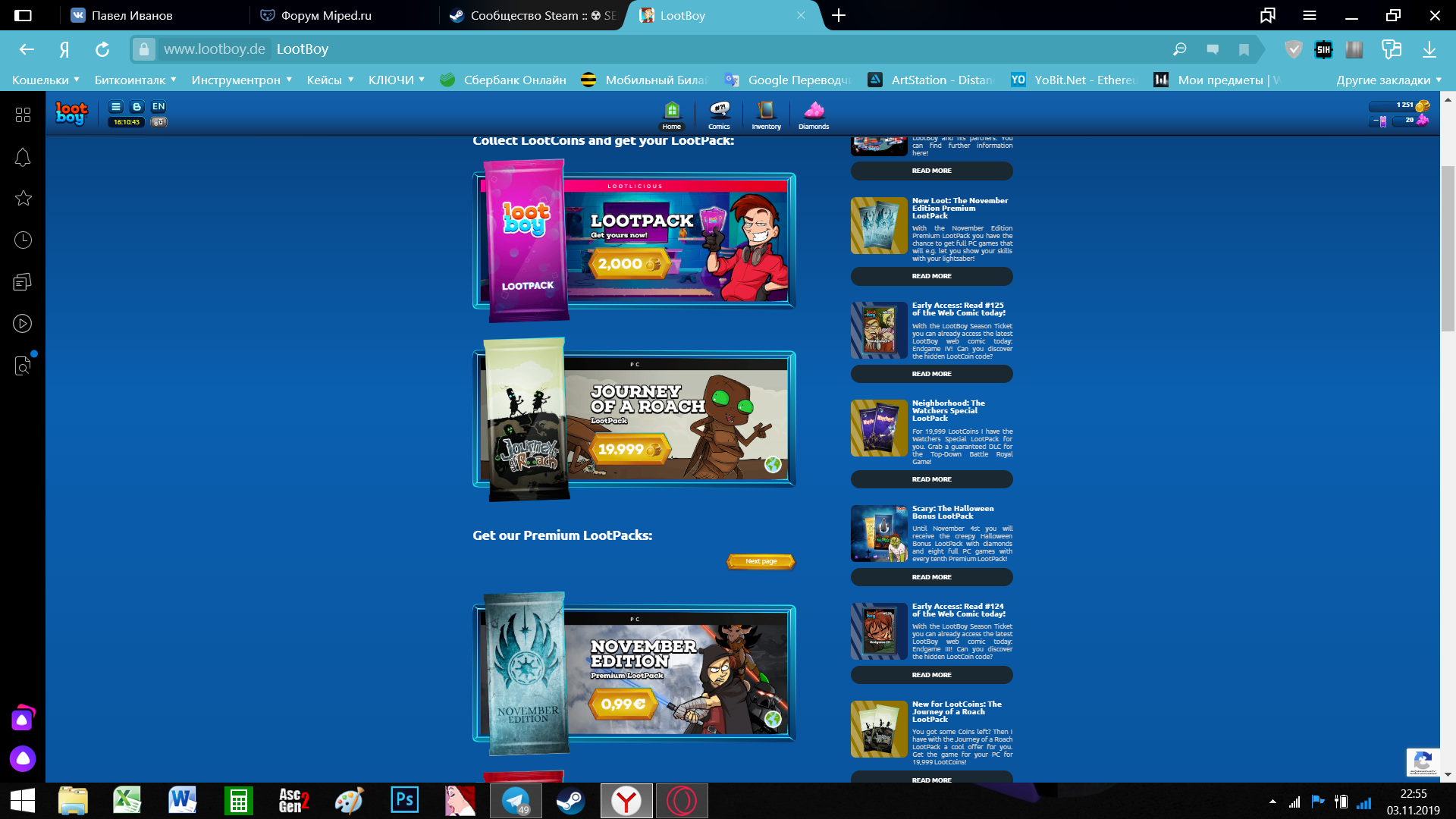
Task: Click the season ticket indicator
Action: point(1379,121)
